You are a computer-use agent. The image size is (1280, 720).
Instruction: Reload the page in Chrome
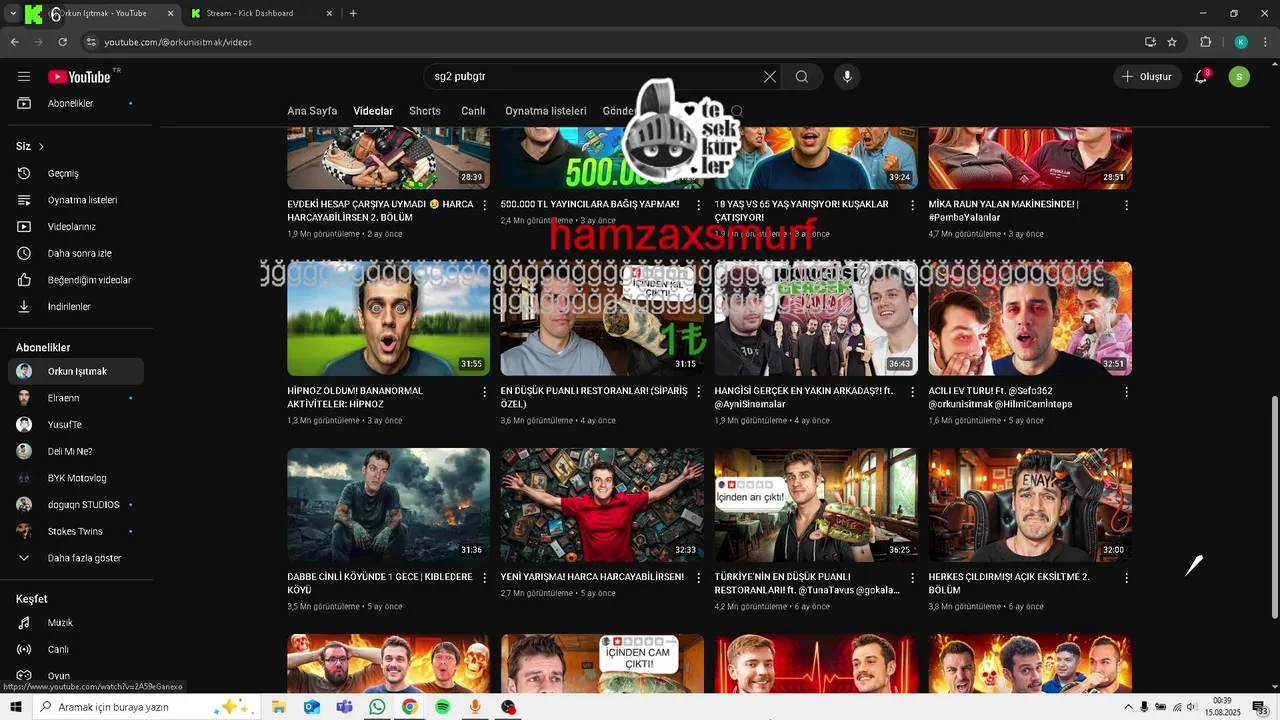tap(63, 42)
